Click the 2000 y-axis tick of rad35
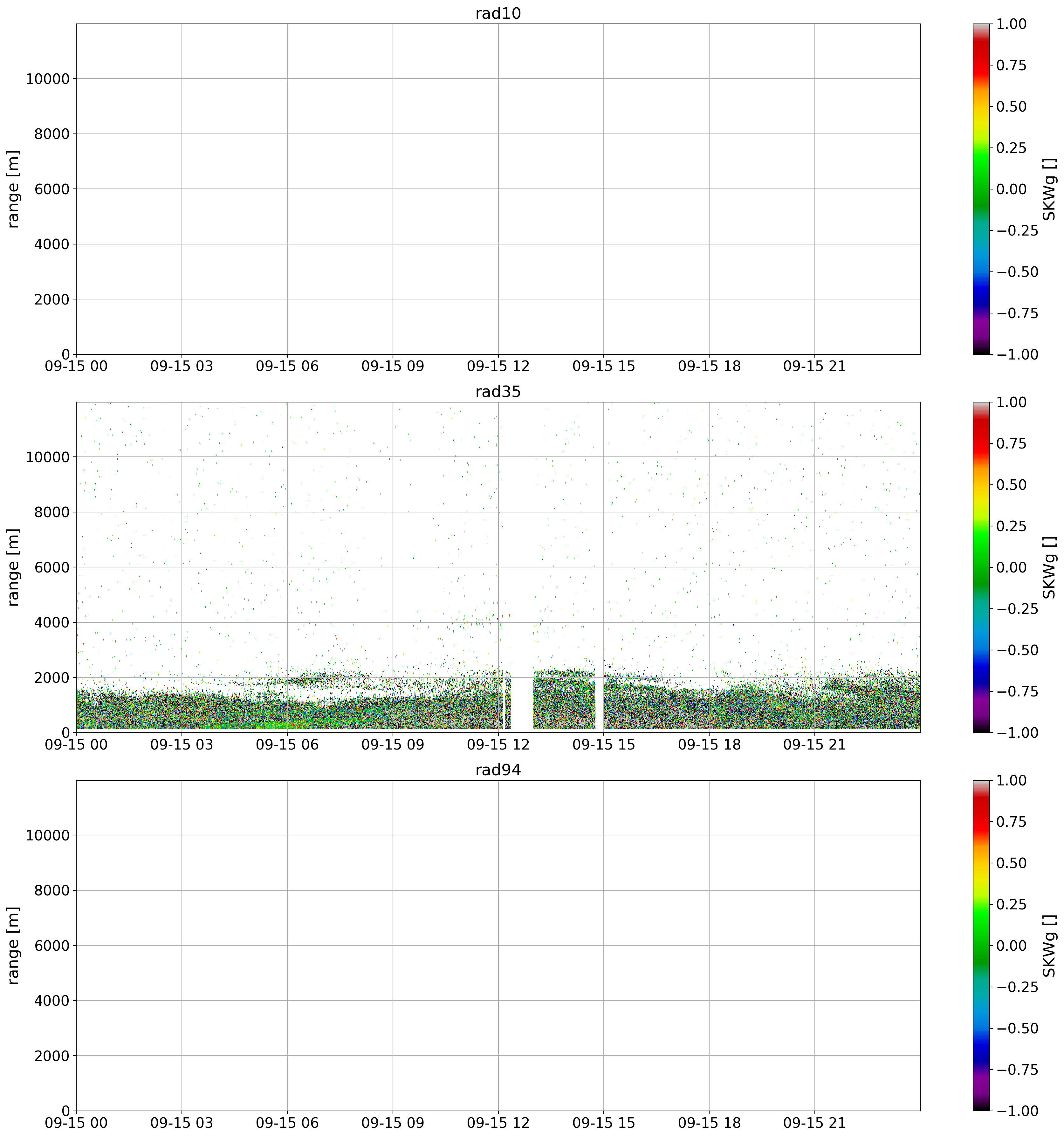Screen dimensions: 1064x1137 click(x=53, y=678)
